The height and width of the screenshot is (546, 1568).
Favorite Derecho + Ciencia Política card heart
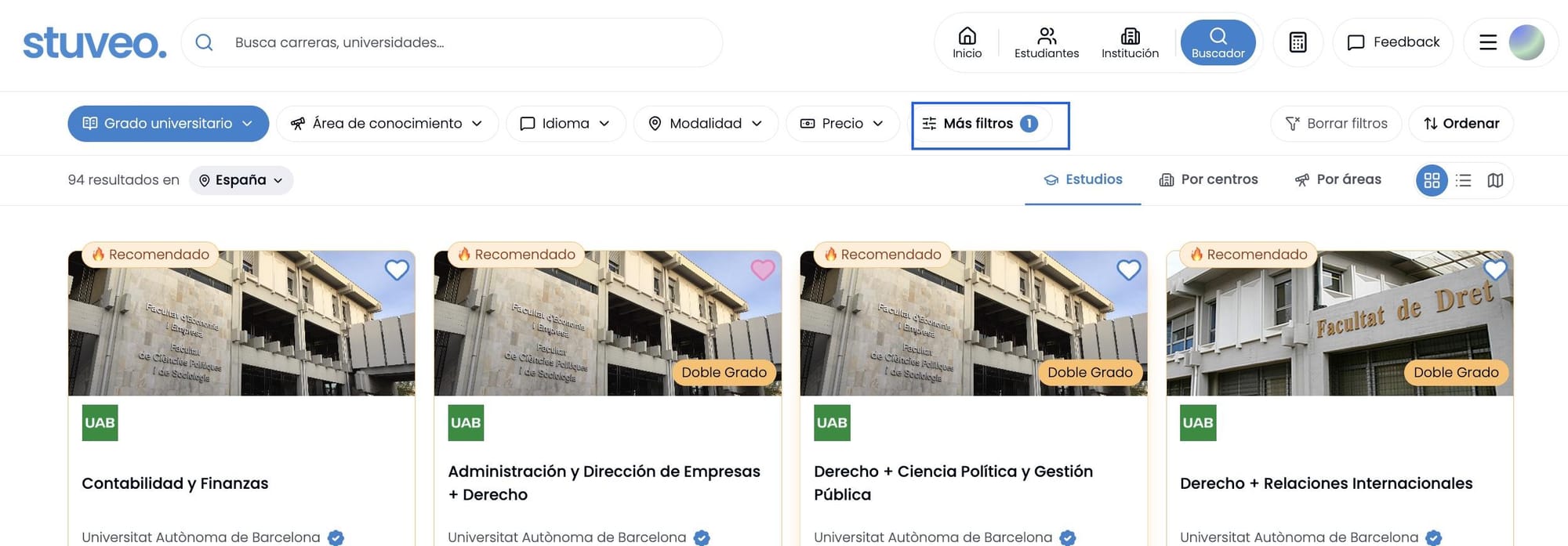pos(1128,269)
